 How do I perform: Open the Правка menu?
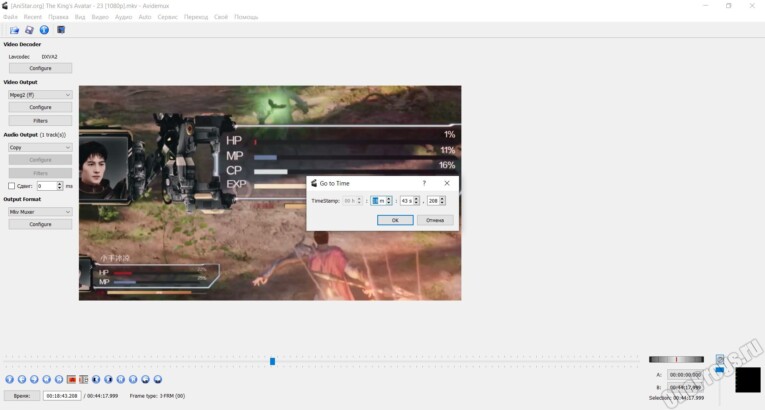[58, 17]
